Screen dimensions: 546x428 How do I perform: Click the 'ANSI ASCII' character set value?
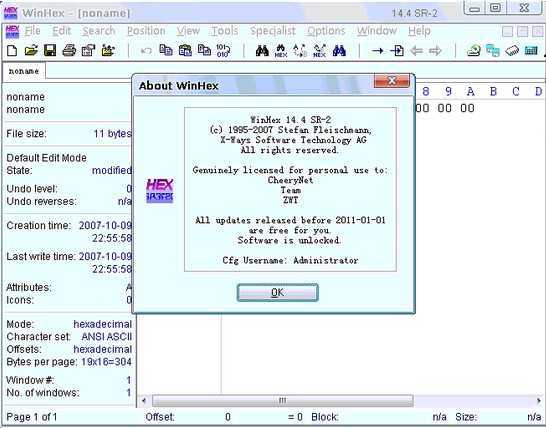coord(107,337)
